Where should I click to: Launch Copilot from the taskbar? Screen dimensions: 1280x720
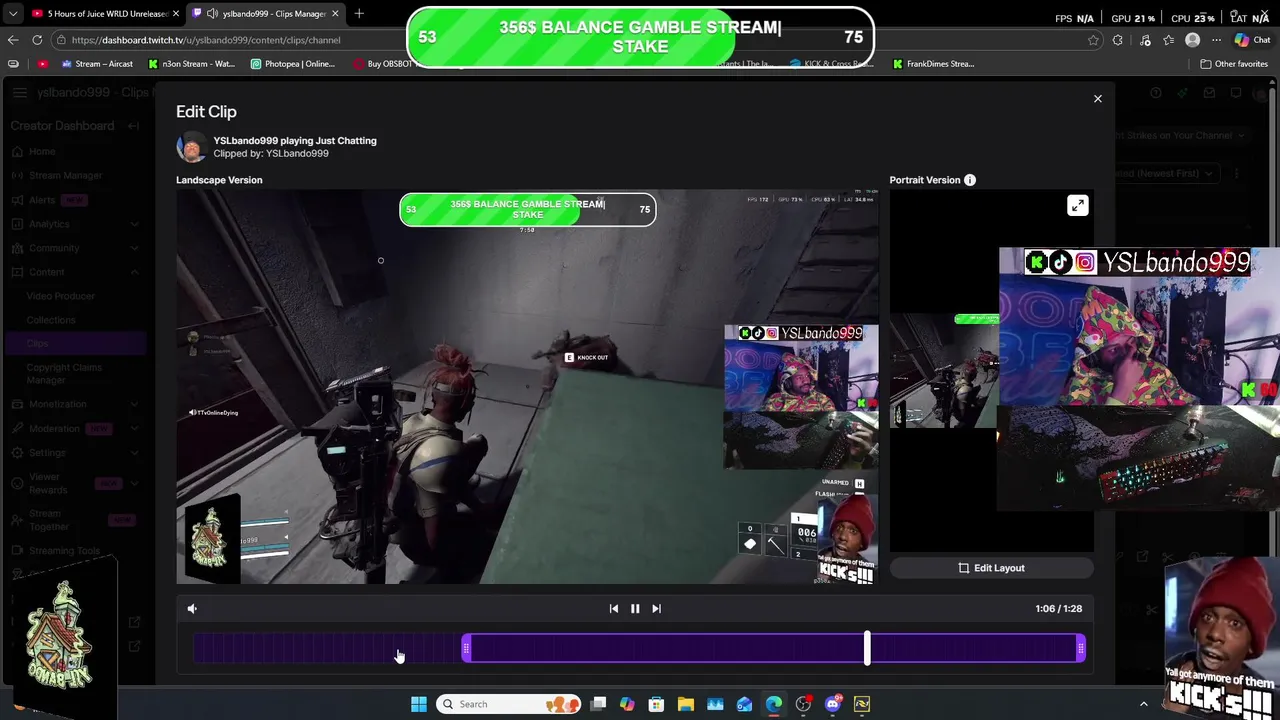click(627, 704)
